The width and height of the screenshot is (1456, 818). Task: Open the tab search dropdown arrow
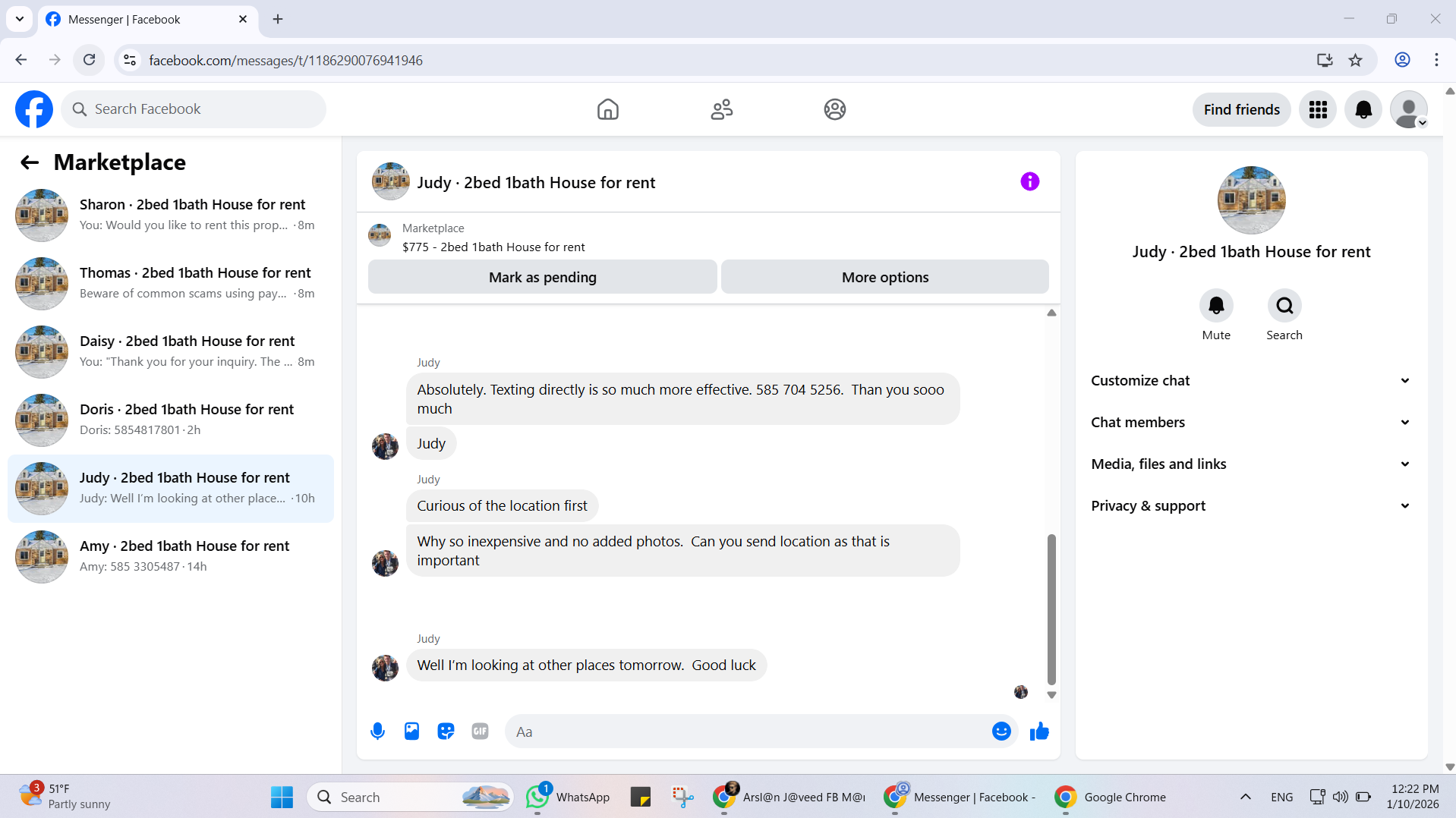coord(20,19)
